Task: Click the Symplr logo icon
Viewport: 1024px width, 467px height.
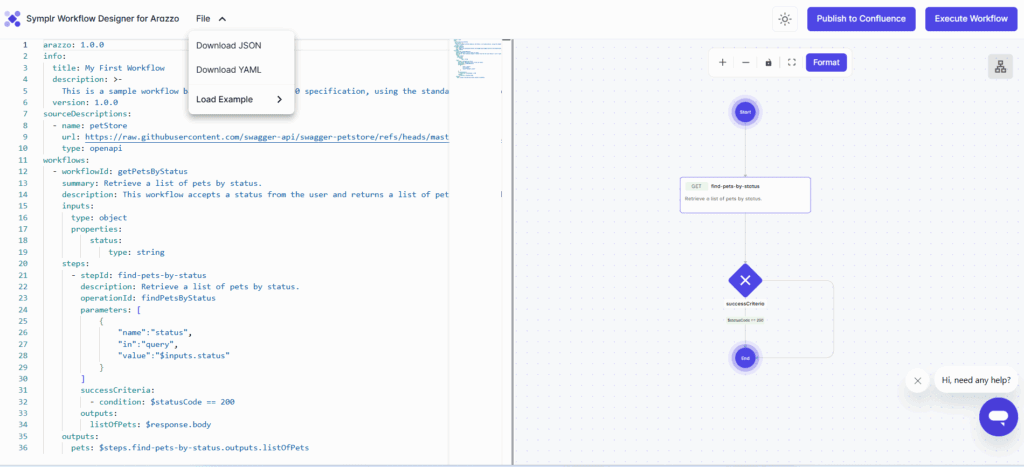Action: pyautogui.click(x=12, y=19)
